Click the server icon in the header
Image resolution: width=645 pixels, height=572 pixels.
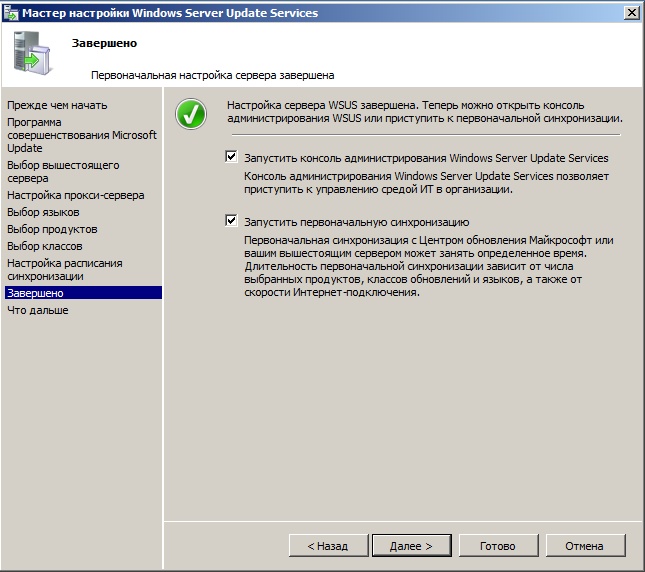tap(32, 53)
